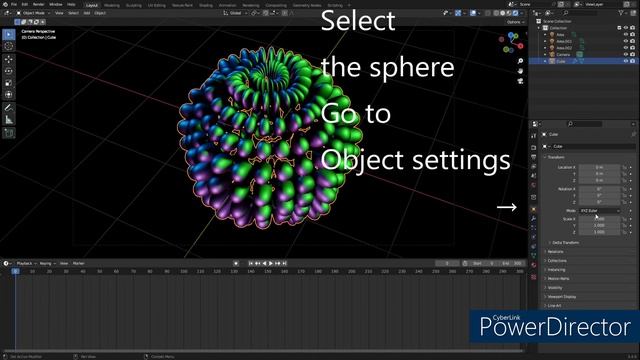Click the Scale Y value field
The width and height of the screenshot is (640, 360).
599,225
